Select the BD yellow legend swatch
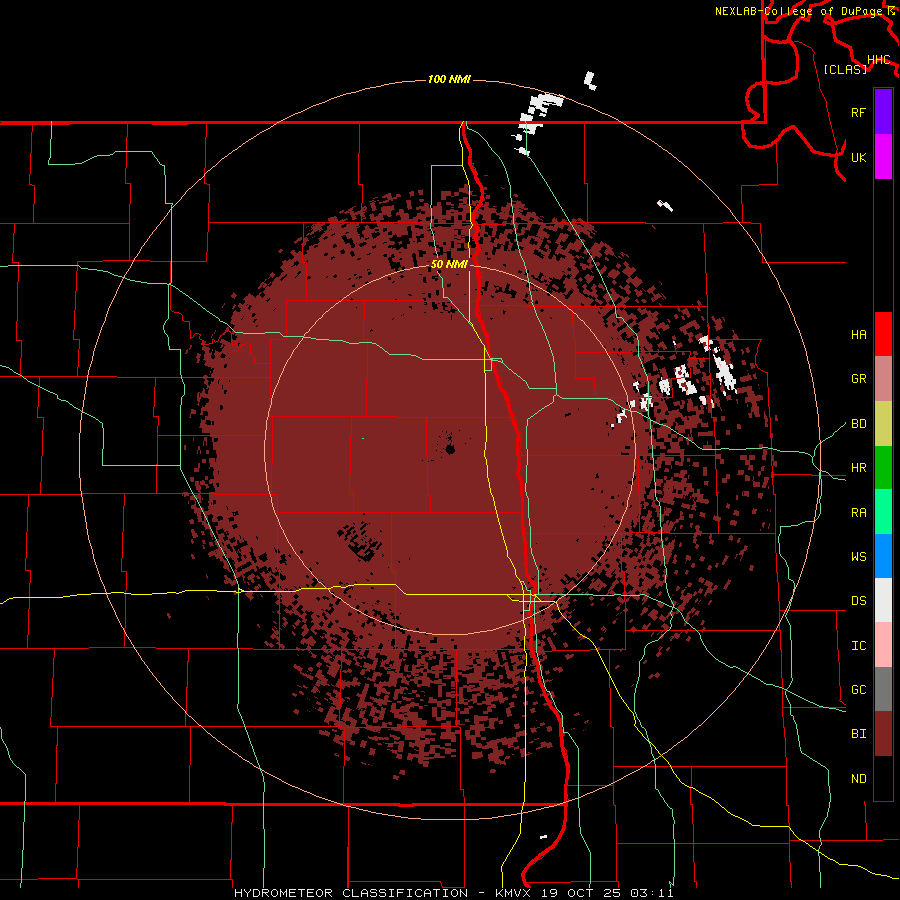Image resolution: width=900 pixels, height=900 pixels. (x=883, y=424)
